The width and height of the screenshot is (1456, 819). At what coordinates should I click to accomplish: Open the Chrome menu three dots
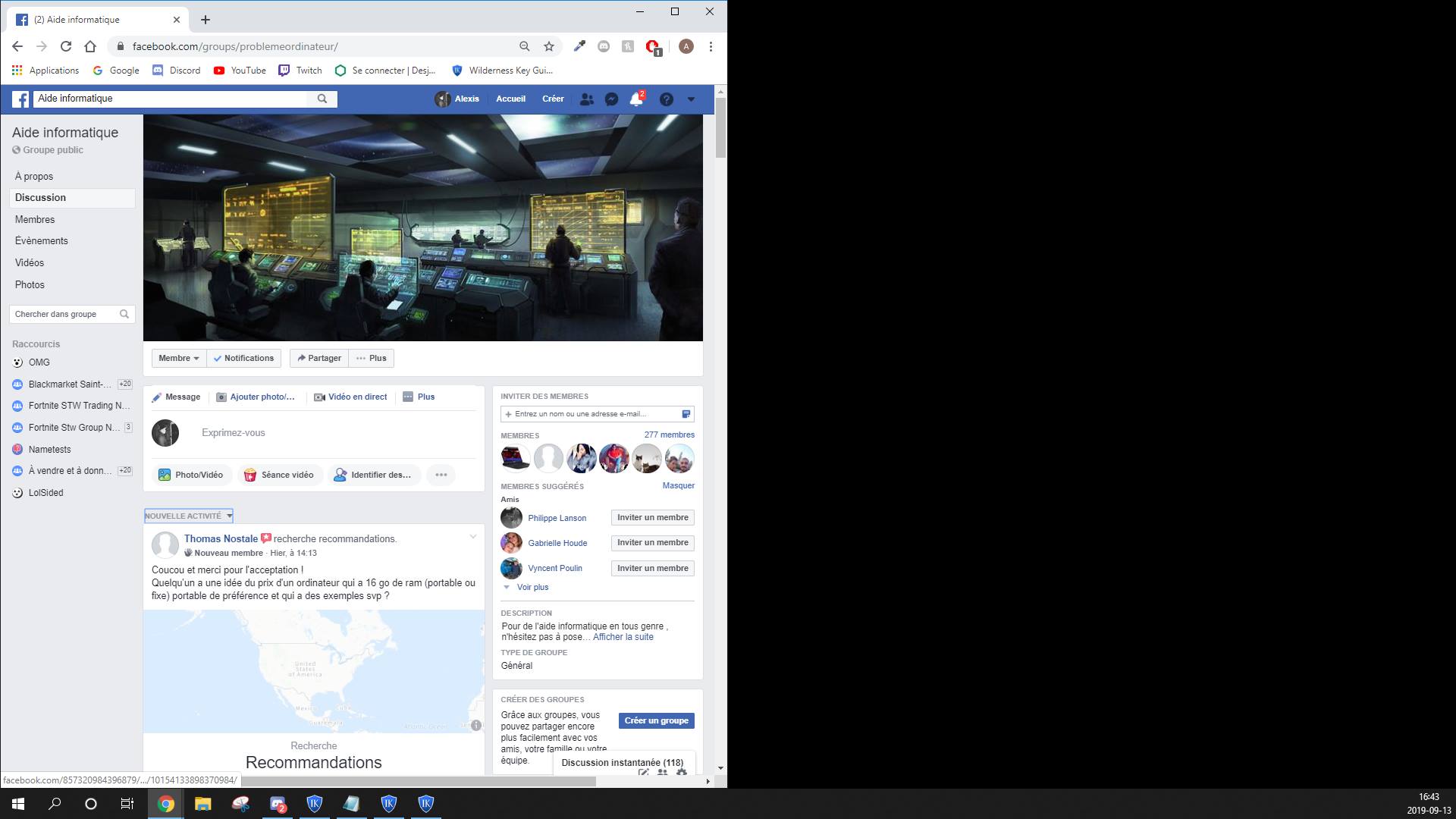pos(711,46)
